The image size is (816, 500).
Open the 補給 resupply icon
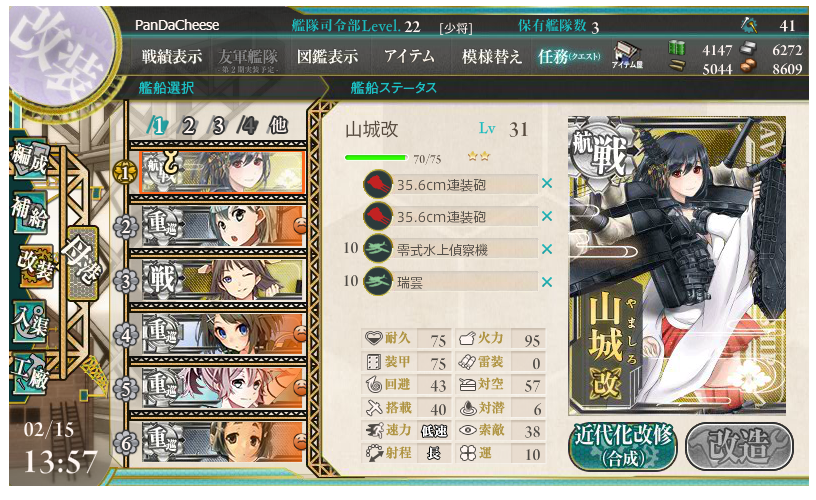click(30, 212)
